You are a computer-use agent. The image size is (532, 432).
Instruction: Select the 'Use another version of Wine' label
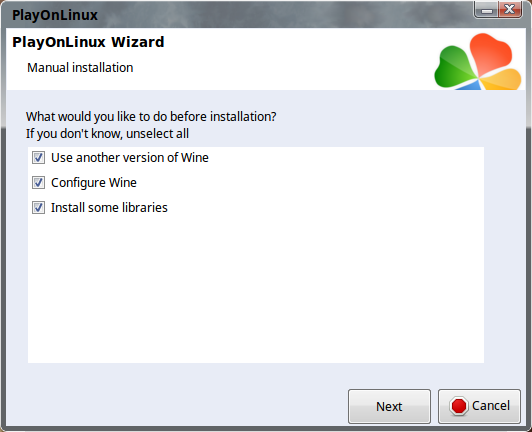click(x=130, y=158)
